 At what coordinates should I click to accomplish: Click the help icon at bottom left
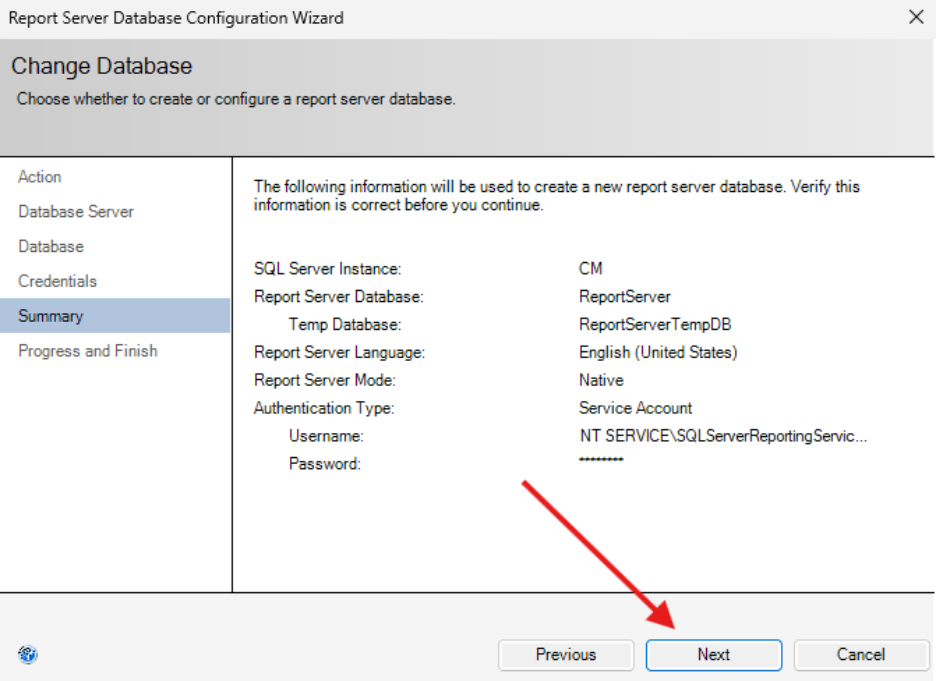coord(28,655)
